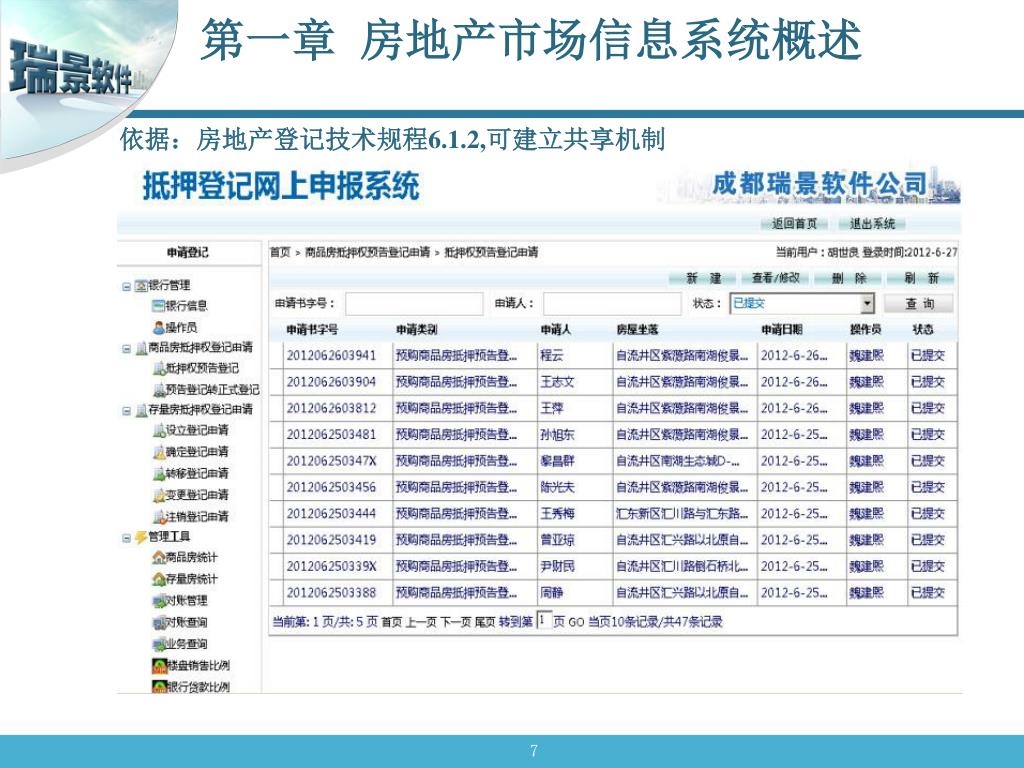Sort by 申请书字号 column header
Viewport: 1024px width, 768px height.
click(x=312, y=330)
